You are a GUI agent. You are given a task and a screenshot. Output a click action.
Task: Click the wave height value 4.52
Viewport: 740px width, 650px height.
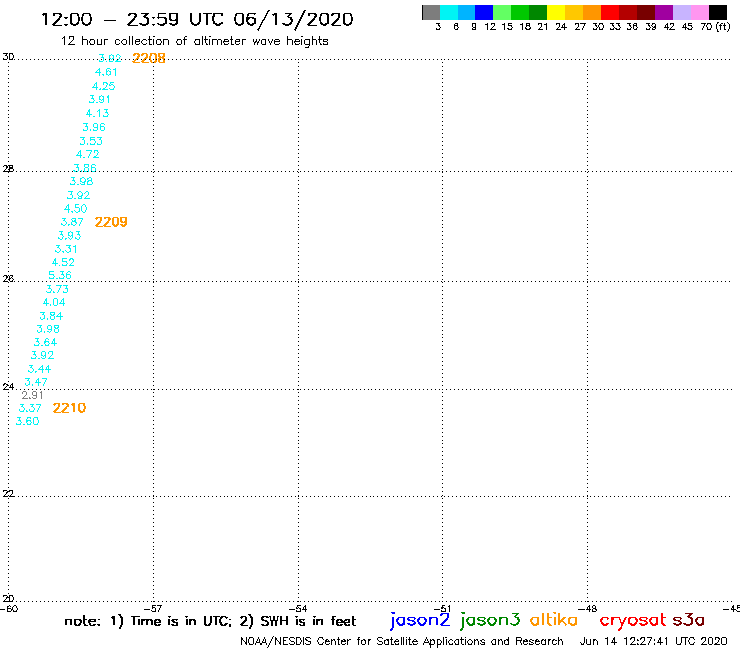63,262
